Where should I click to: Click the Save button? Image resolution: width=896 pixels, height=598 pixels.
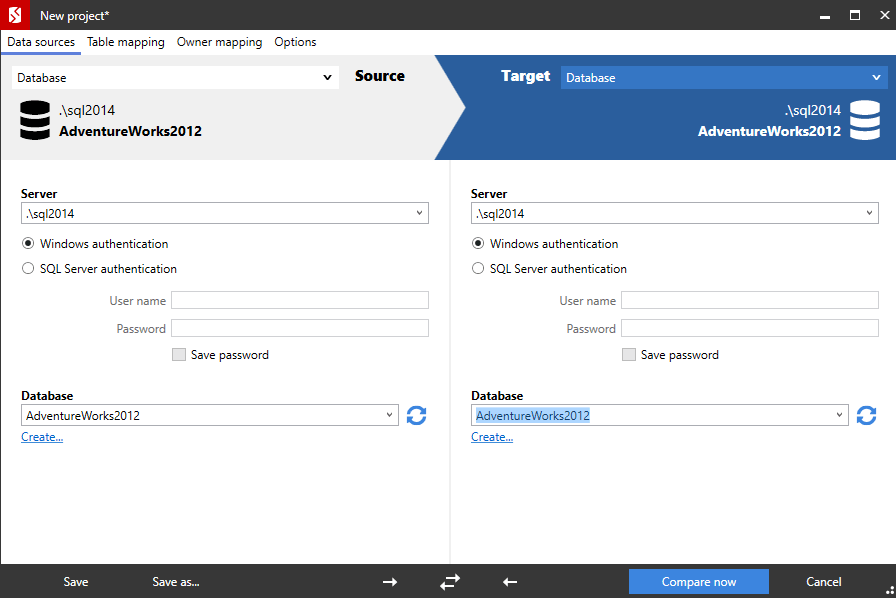pos(75,582)
